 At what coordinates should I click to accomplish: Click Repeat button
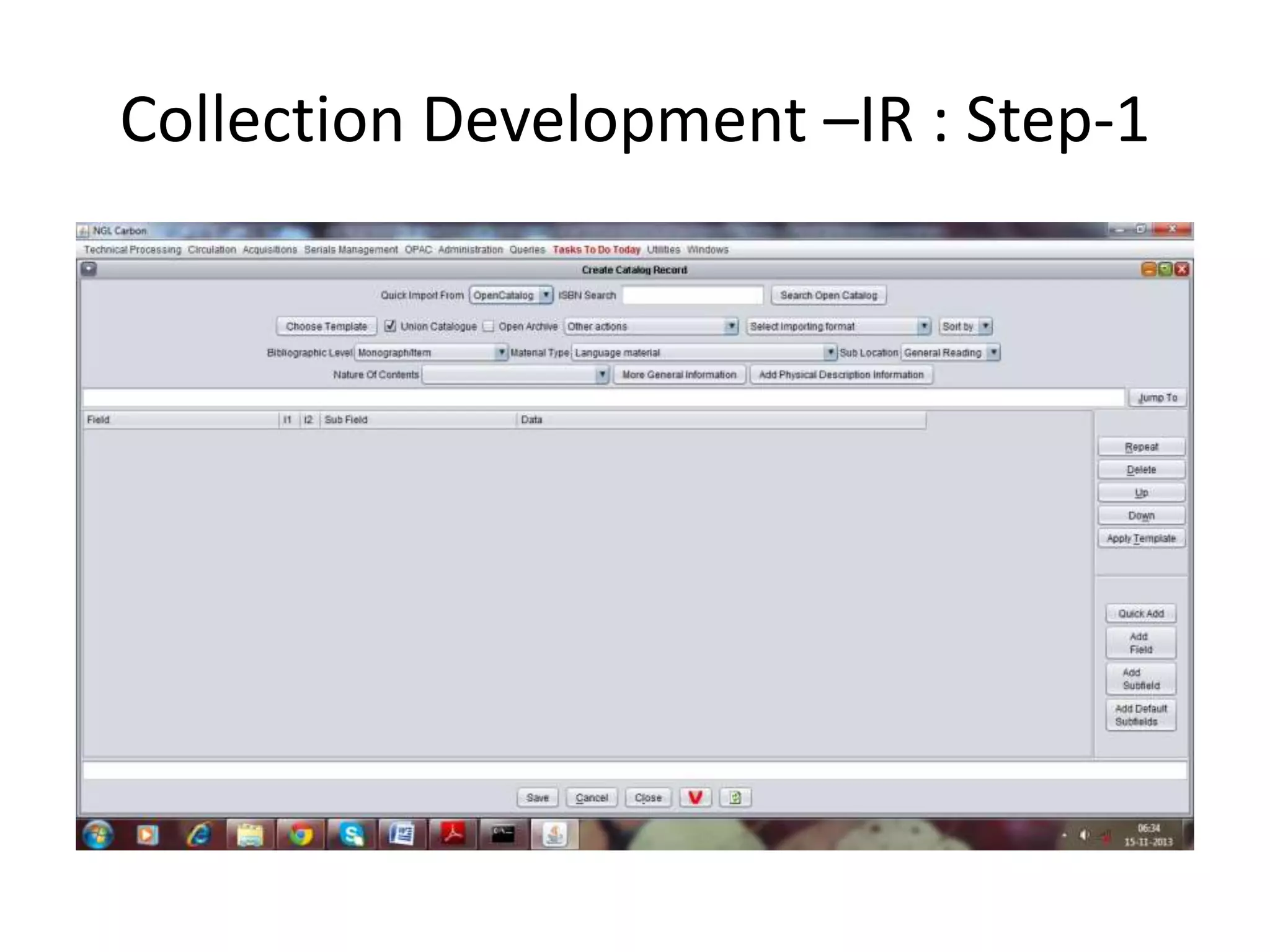pos(1141,446)
